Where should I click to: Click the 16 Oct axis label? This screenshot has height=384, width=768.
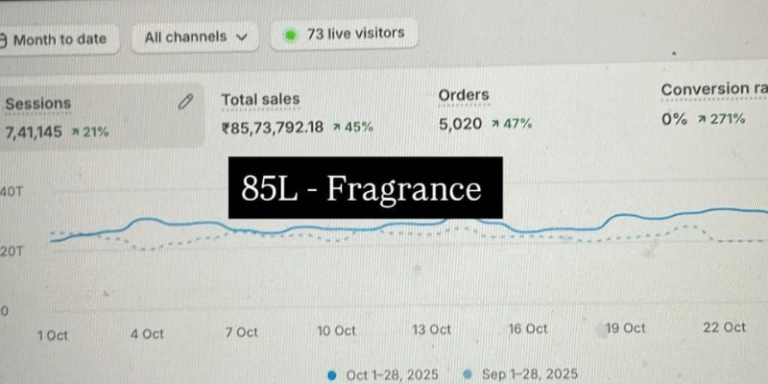528,329
